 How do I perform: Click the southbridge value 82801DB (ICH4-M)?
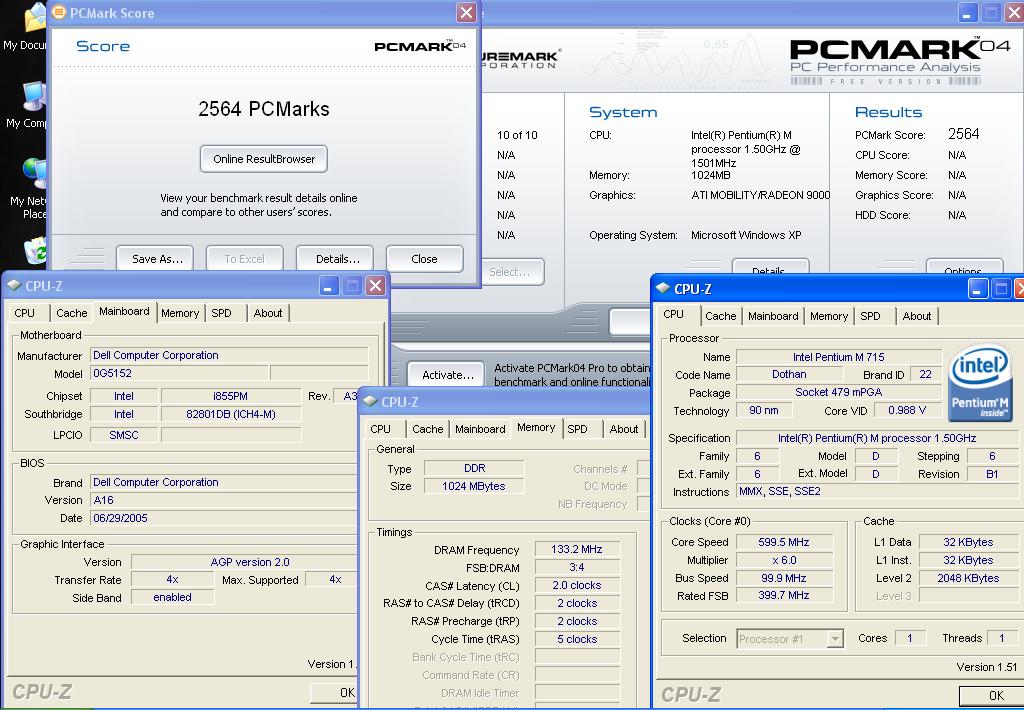231,414
